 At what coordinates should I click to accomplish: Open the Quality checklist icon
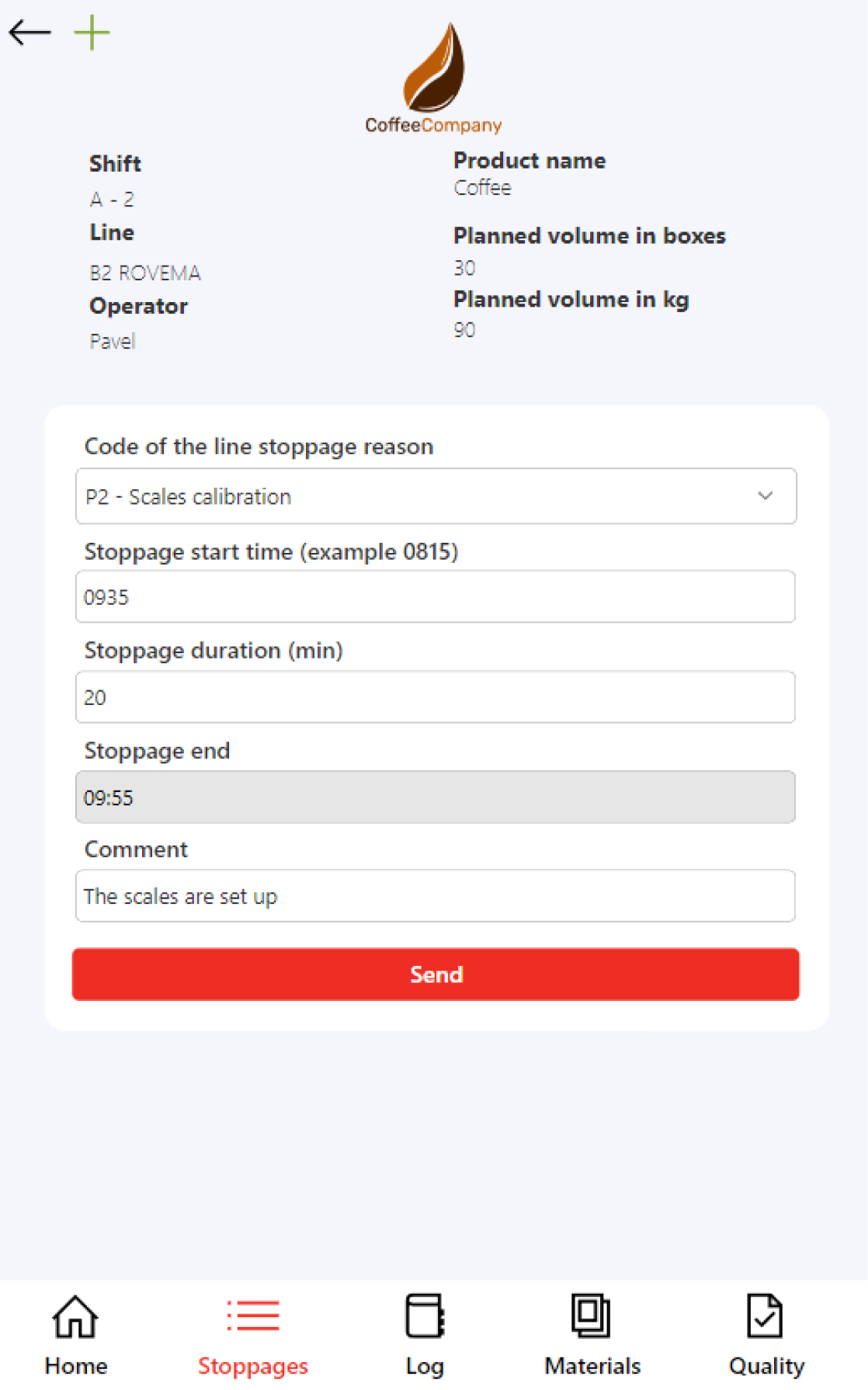[x=765, y=1317]
